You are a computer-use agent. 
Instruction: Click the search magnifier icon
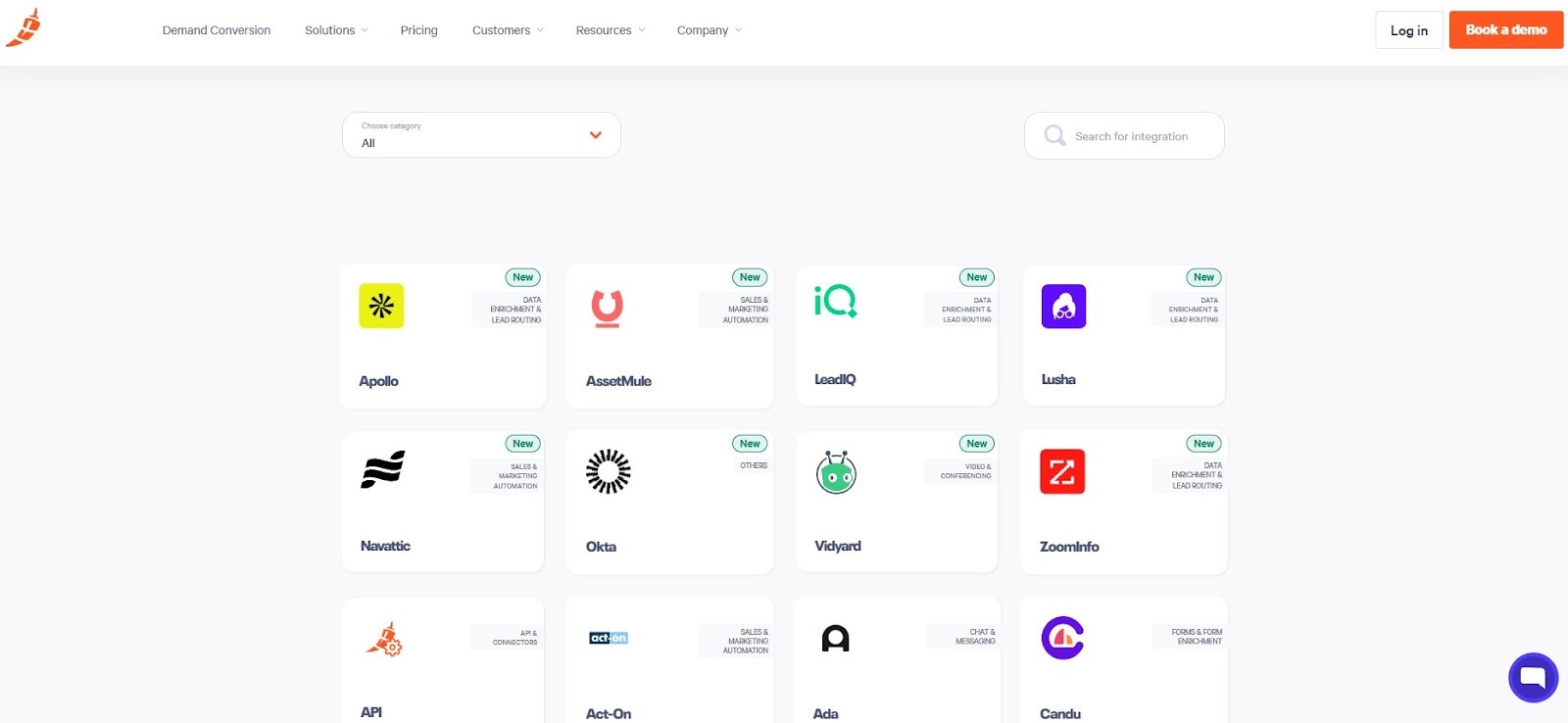click(1054, 135)
